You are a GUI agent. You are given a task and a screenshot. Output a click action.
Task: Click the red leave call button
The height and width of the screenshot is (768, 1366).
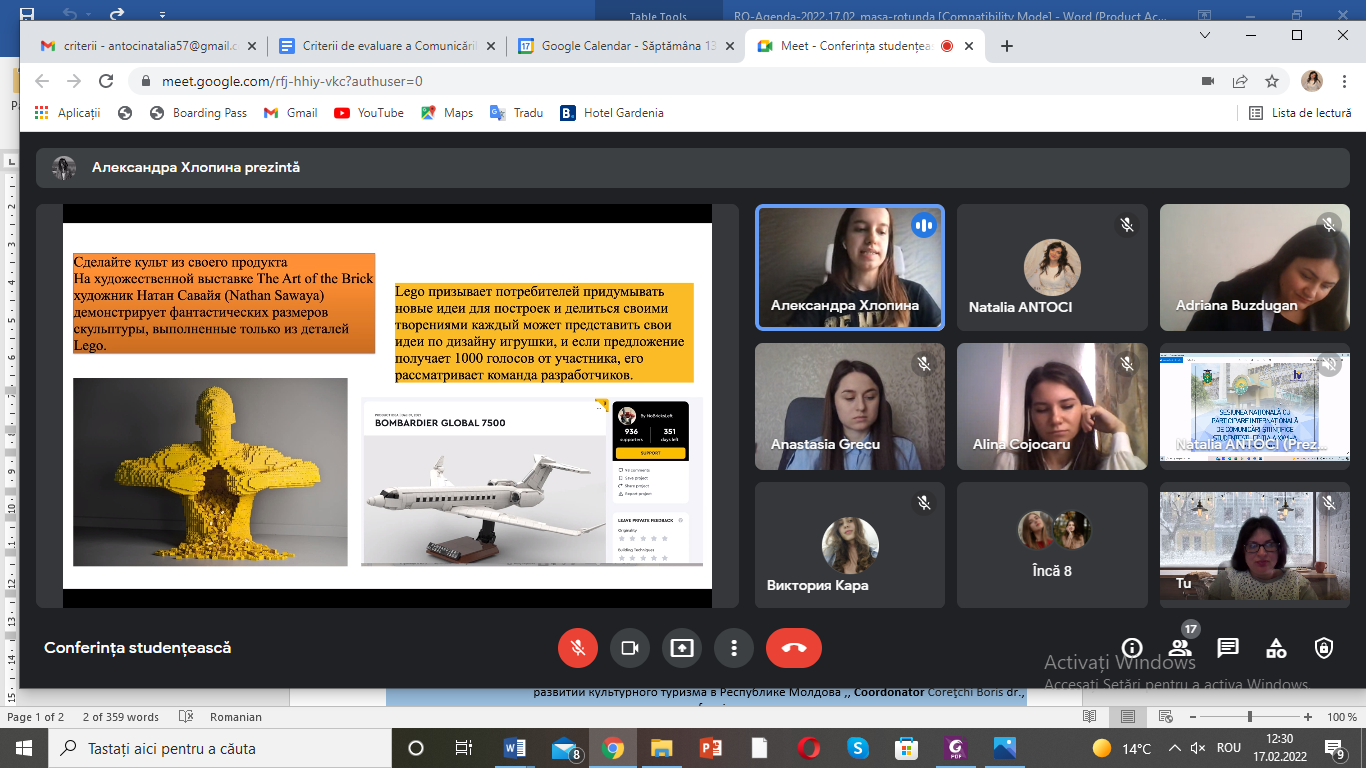[793, 648]
